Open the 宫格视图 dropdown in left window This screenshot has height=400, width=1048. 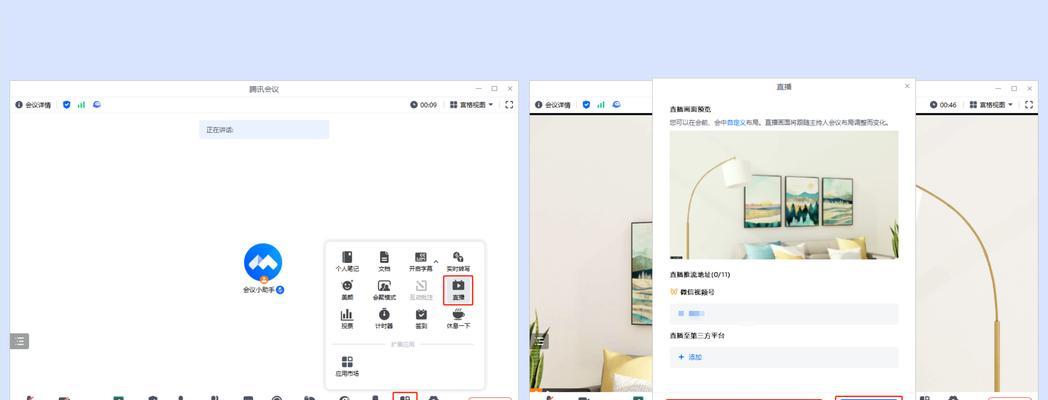tap(472, 105)
